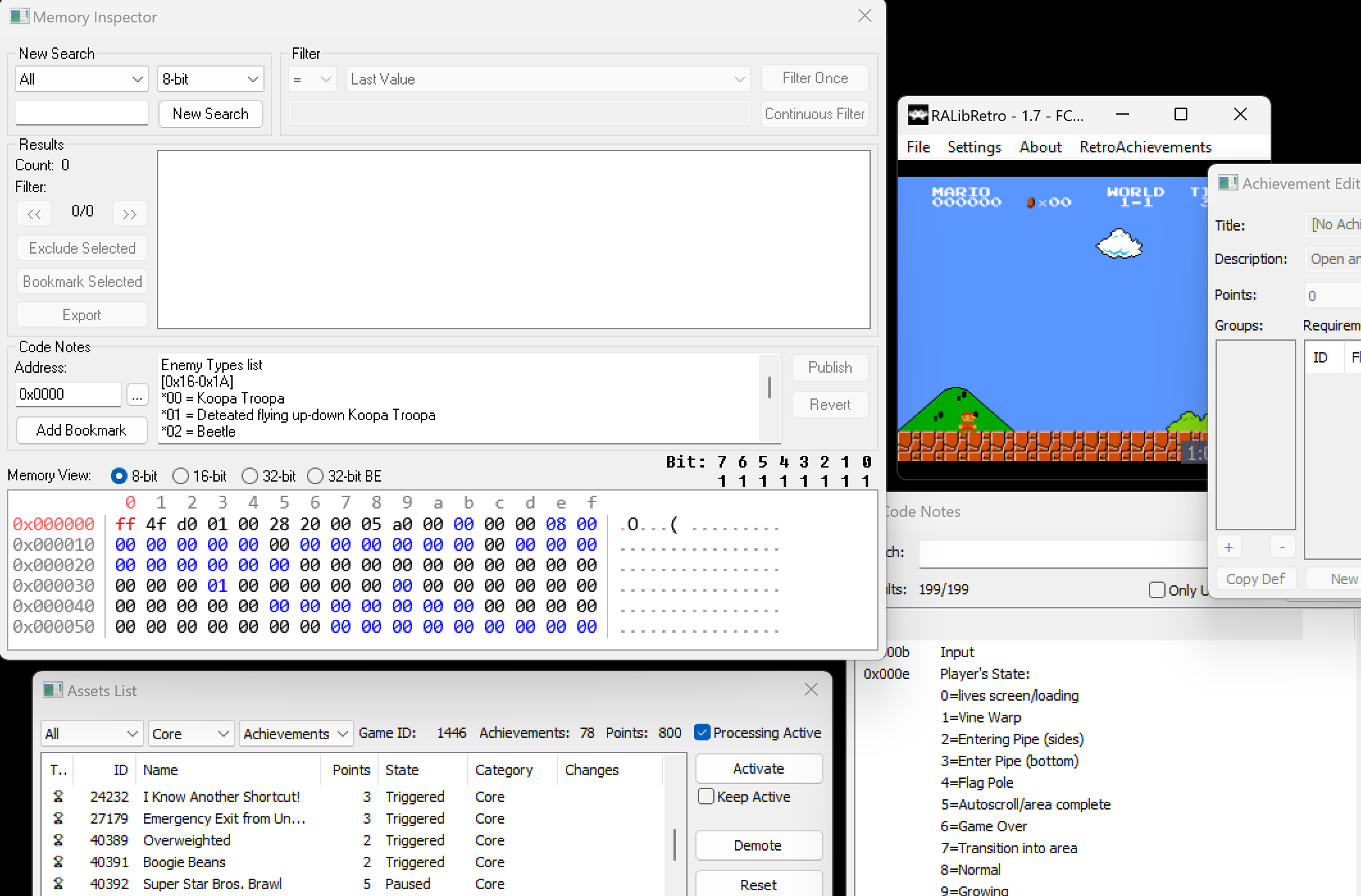The height and width of the screenshot is (896, 1361).
Task: Open the Achievements asset type dropdown
Action: point(296,733)
